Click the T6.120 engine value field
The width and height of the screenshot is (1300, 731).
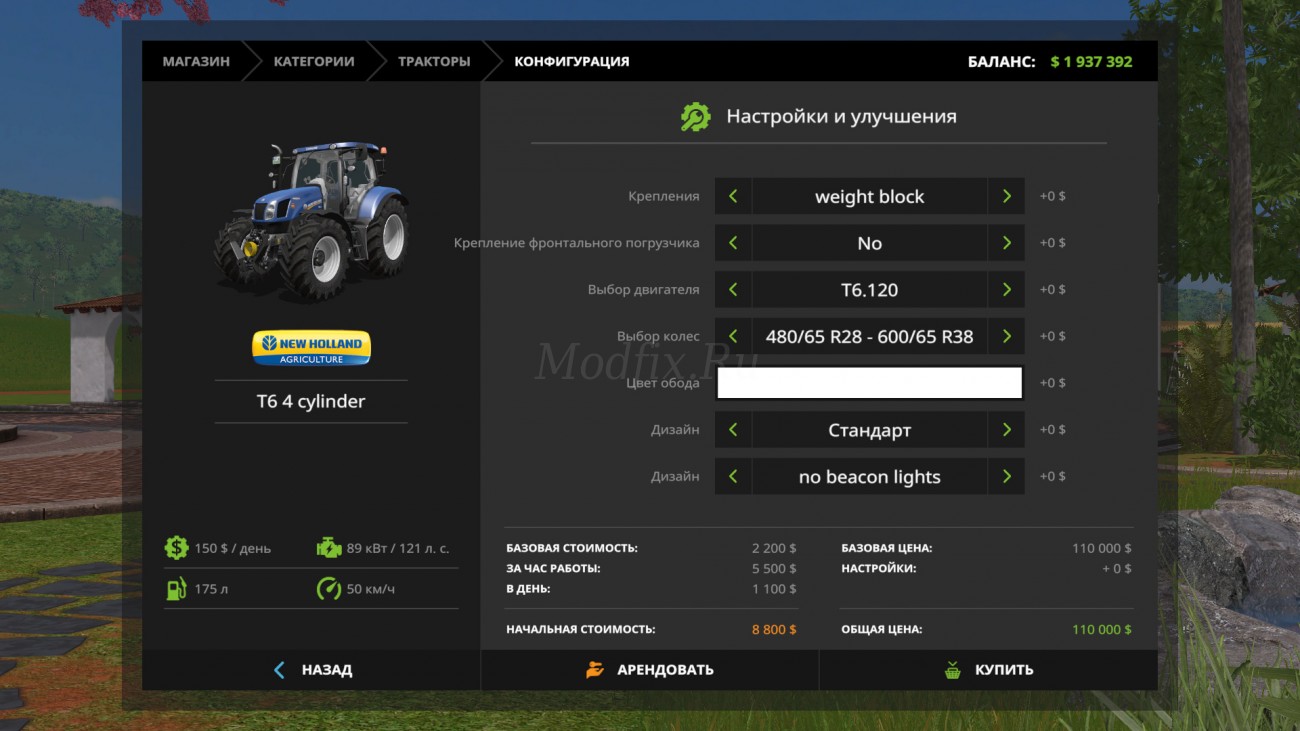tap(869, 290)
